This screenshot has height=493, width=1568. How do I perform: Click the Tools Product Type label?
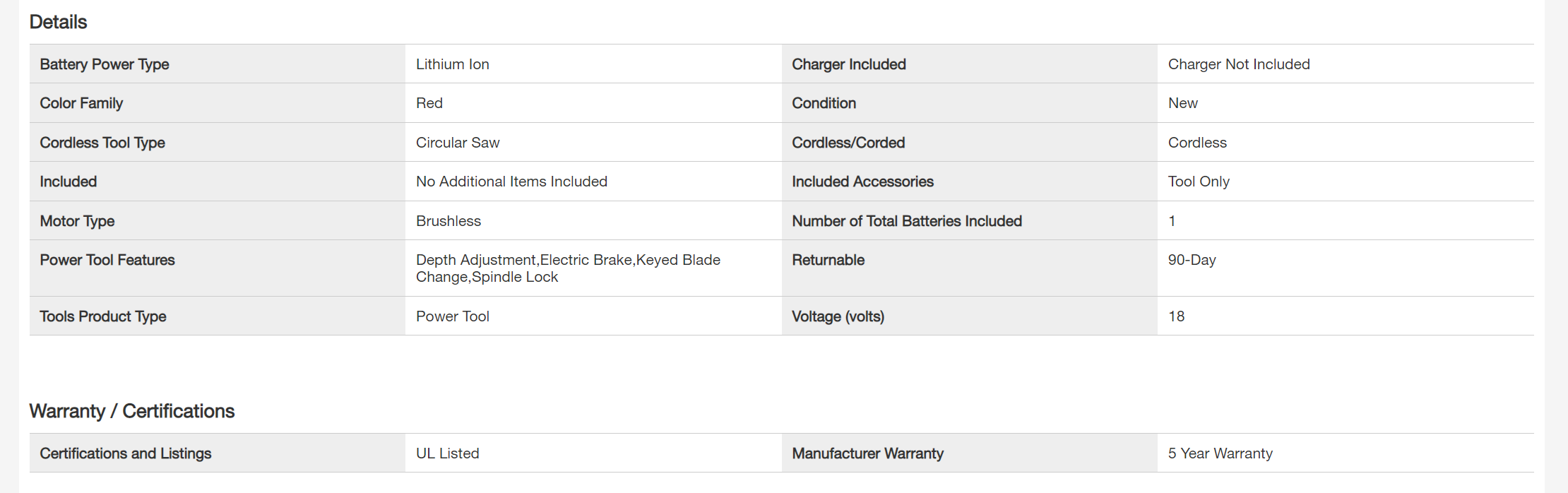(103, 316)
